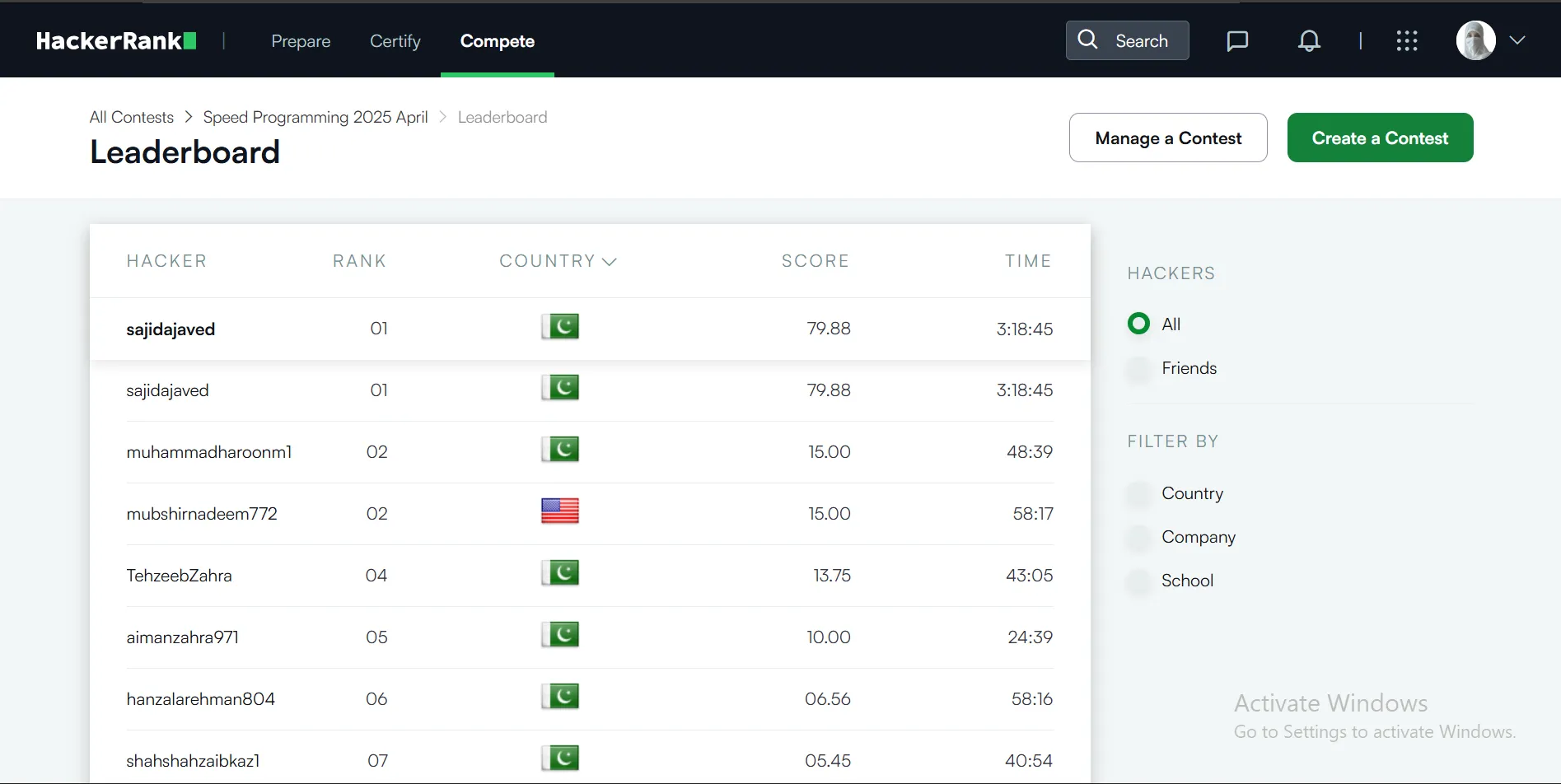Viewport: 1561px width, 784px height.
Task: Click the search magnifier icon
Action: pyautogui.click(x=1087, y=40)
